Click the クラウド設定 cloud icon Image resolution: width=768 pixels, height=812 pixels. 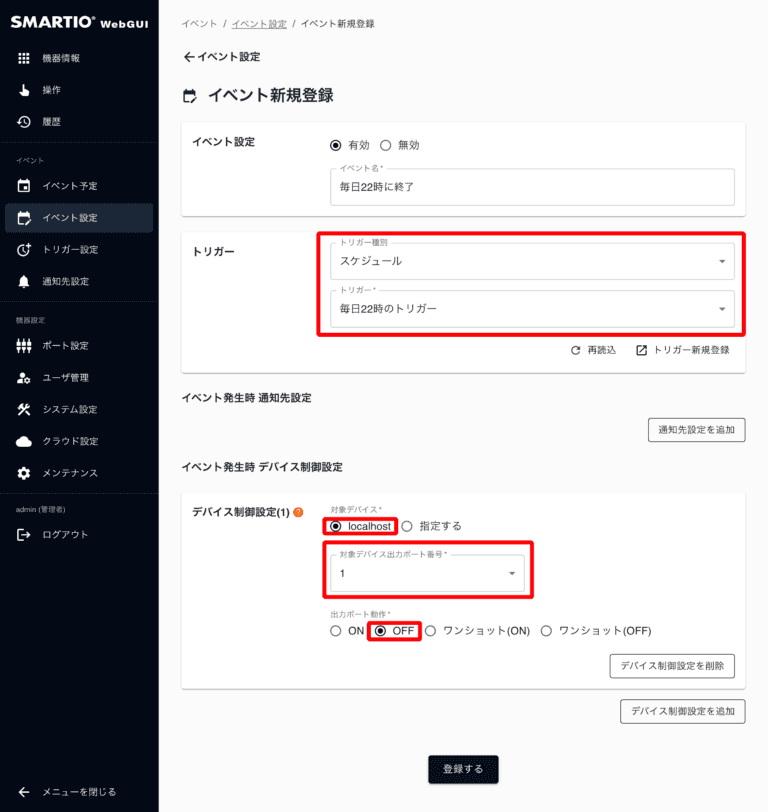point(24,441)
